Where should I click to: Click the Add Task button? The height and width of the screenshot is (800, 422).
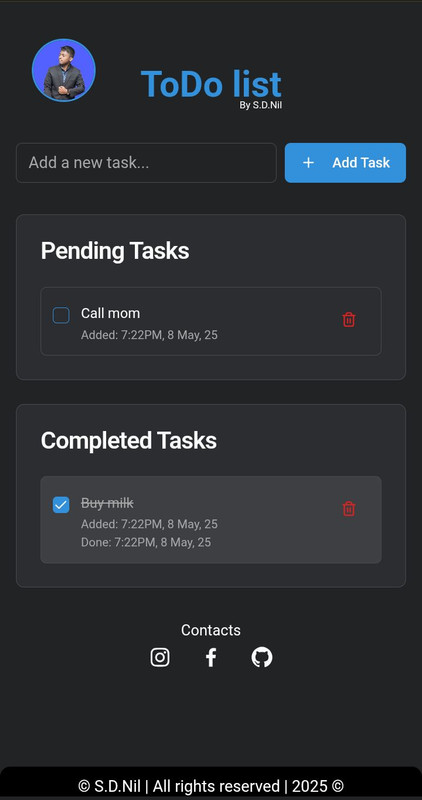pos(345,163)
